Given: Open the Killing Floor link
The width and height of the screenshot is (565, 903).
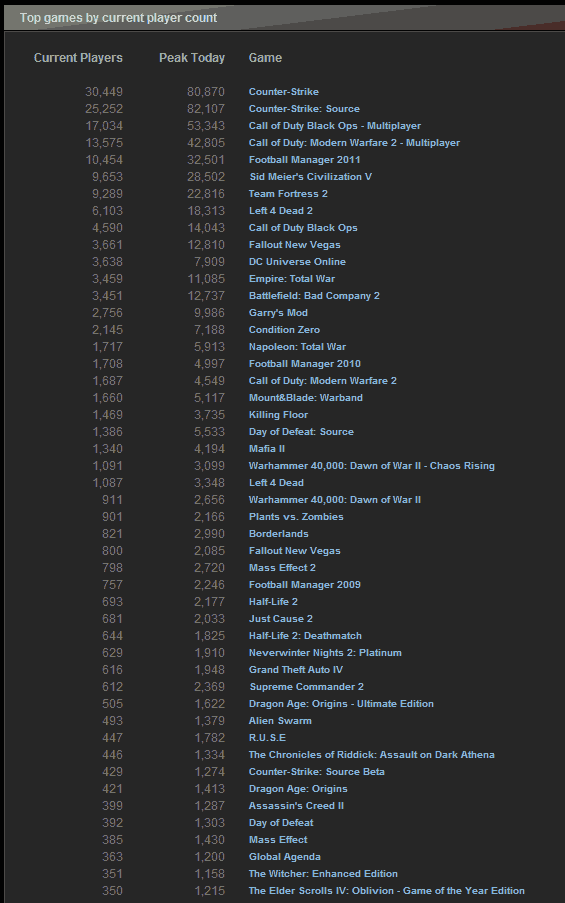Looking at the screenshot, I should click(278, 415).
